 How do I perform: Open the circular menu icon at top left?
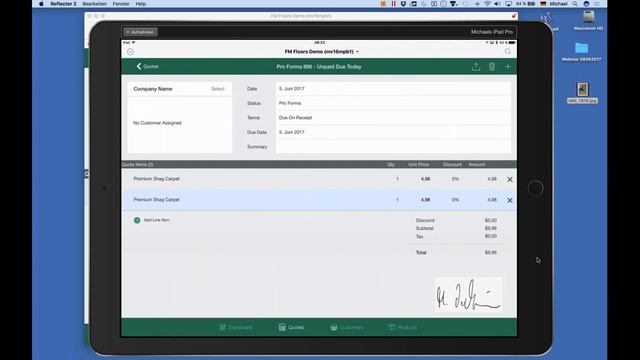(130, 52)
